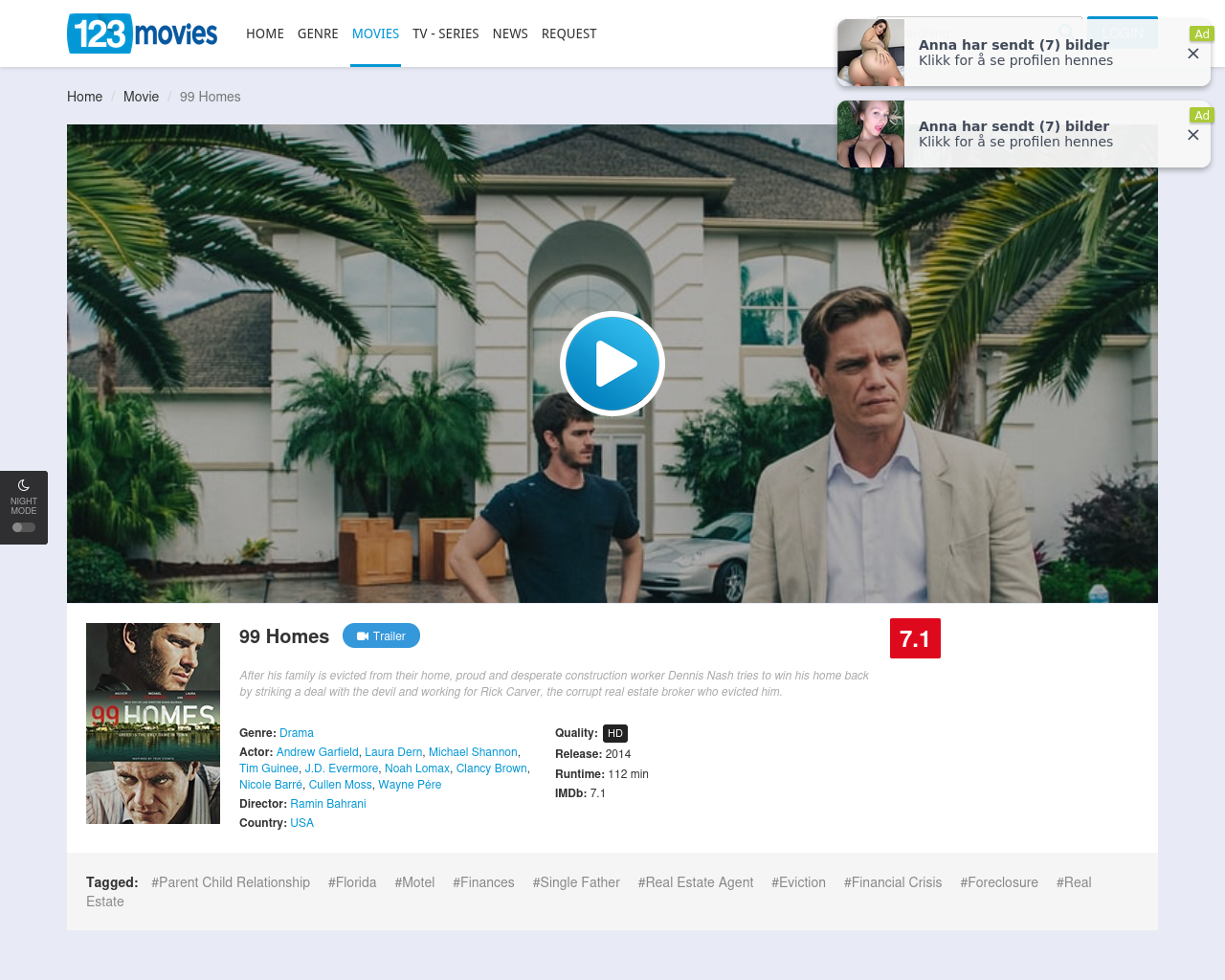Click the red 7.1 rating badge
The width and height of the screenshot is (1225, 980).
915,638
